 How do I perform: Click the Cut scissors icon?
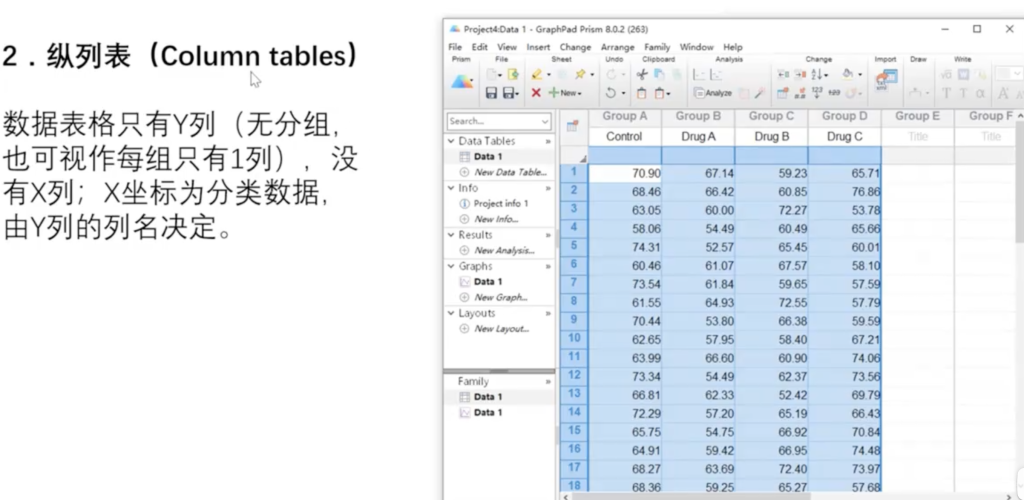click(x=642, y=74)
